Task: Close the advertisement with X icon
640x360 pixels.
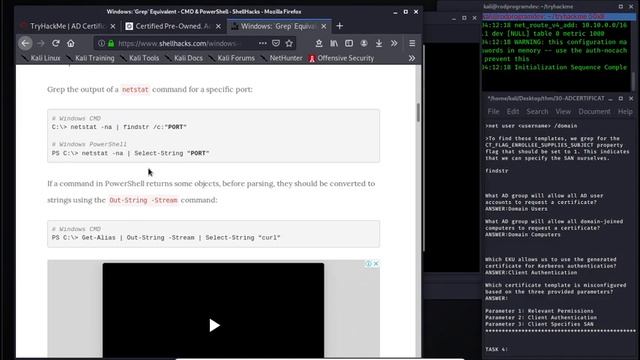Action: [x=376, y=264]
